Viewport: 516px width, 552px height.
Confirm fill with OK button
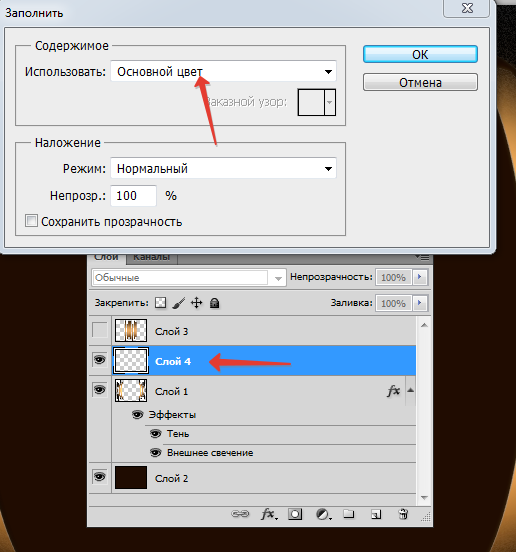click(420, 55)
